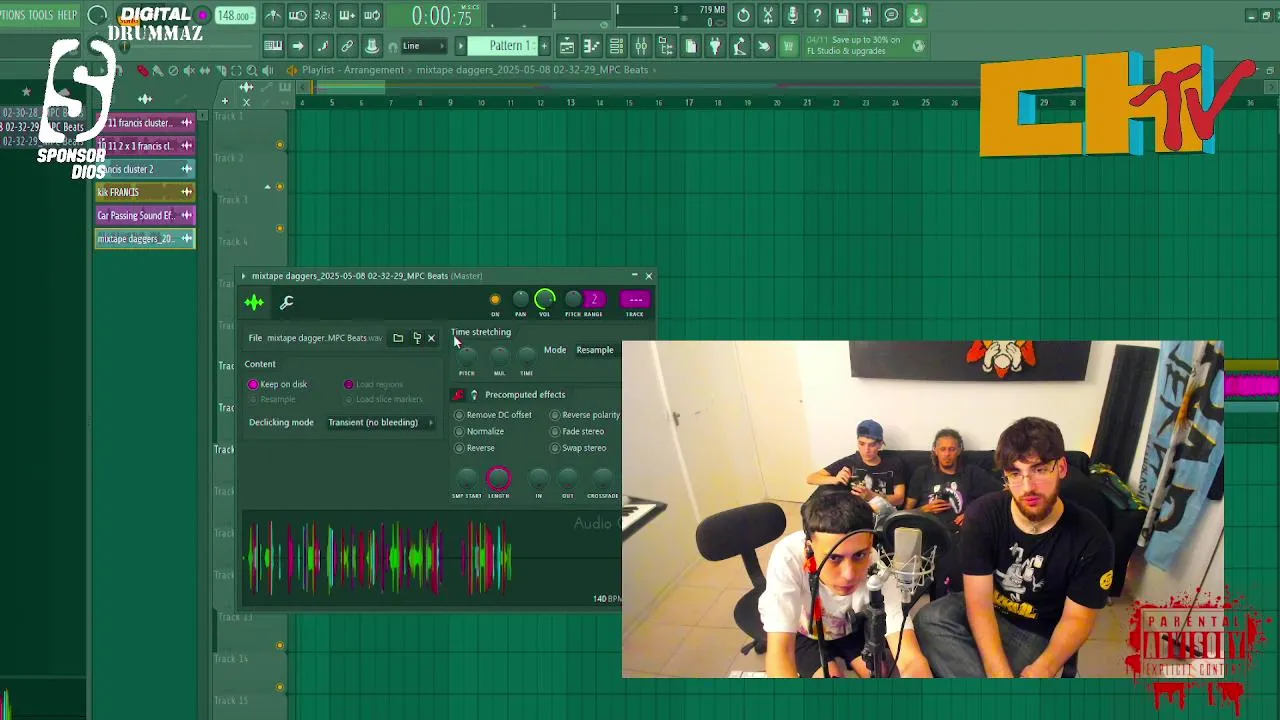The width and height of the screenshot is (1280, 720).
Task: Click the link chain icon in toolbar
Action: point(347,46)
